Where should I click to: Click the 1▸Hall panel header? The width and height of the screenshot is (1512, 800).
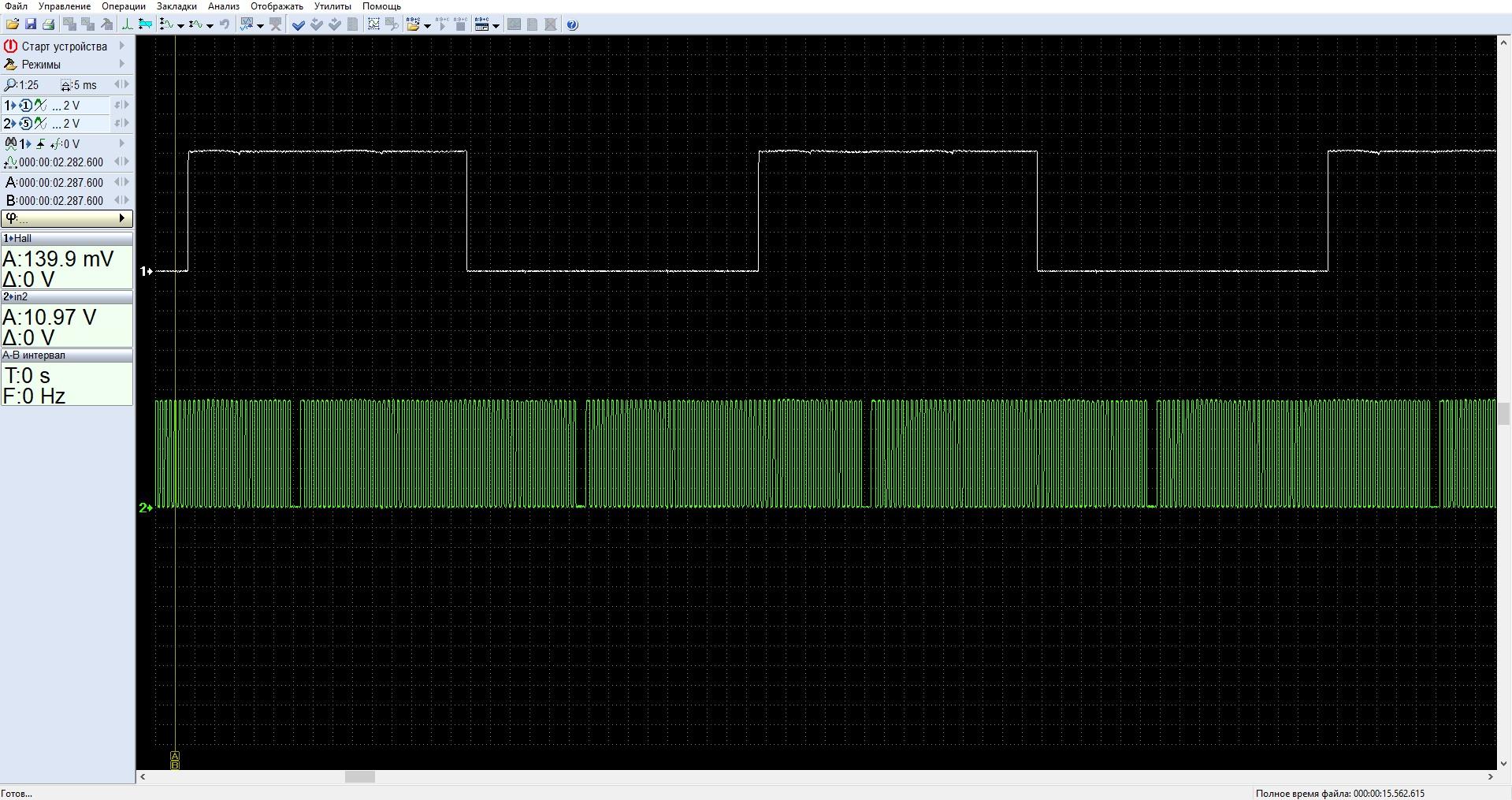point(67,238)
